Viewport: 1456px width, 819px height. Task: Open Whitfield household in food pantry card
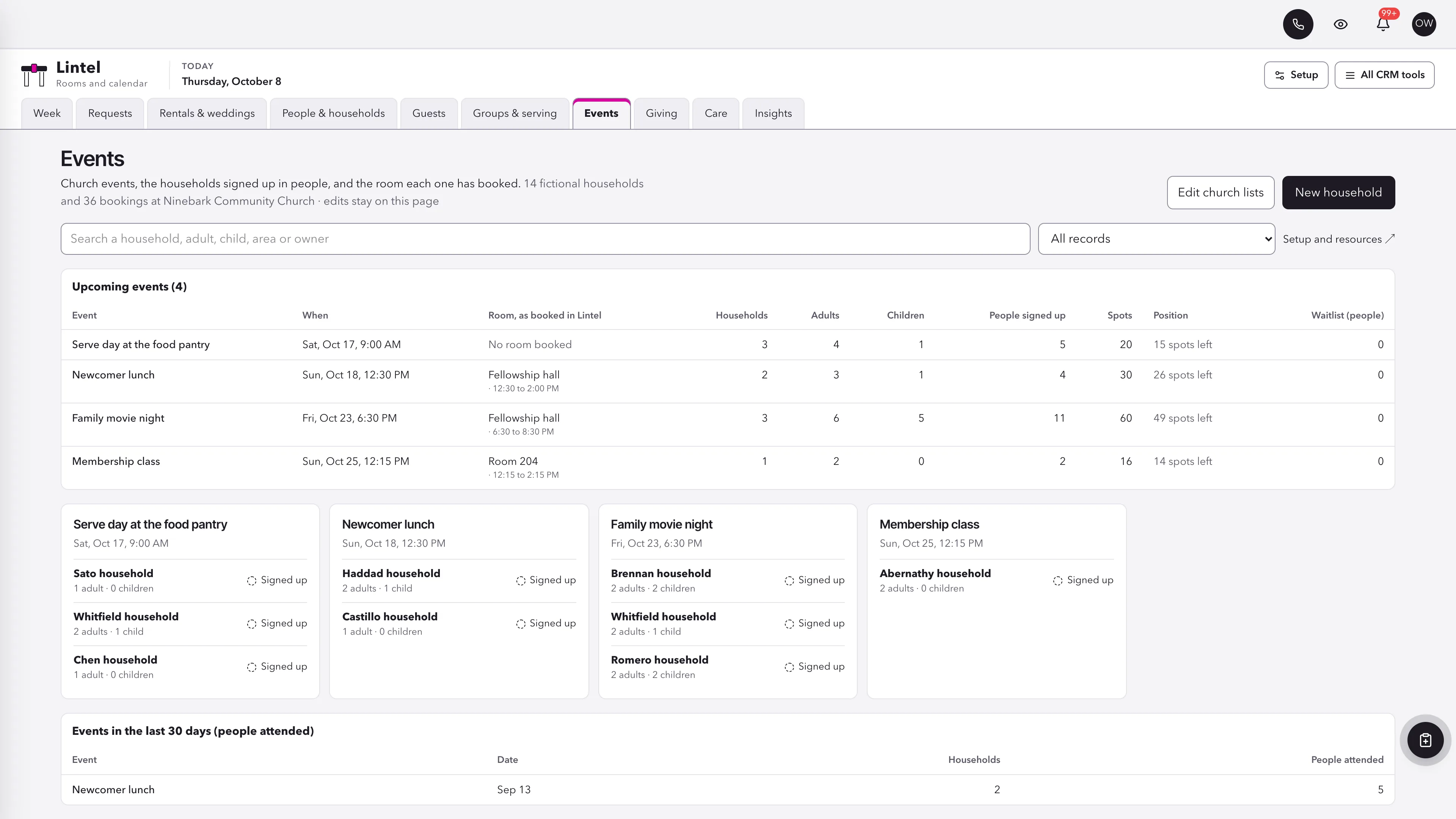[x=190, y=624]
